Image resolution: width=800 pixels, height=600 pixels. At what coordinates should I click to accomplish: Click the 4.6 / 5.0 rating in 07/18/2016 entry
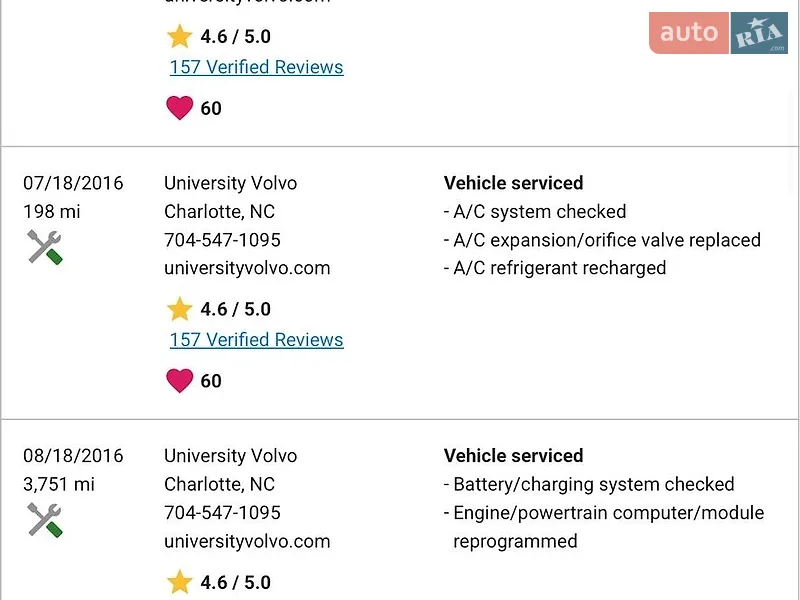(236, 309)
